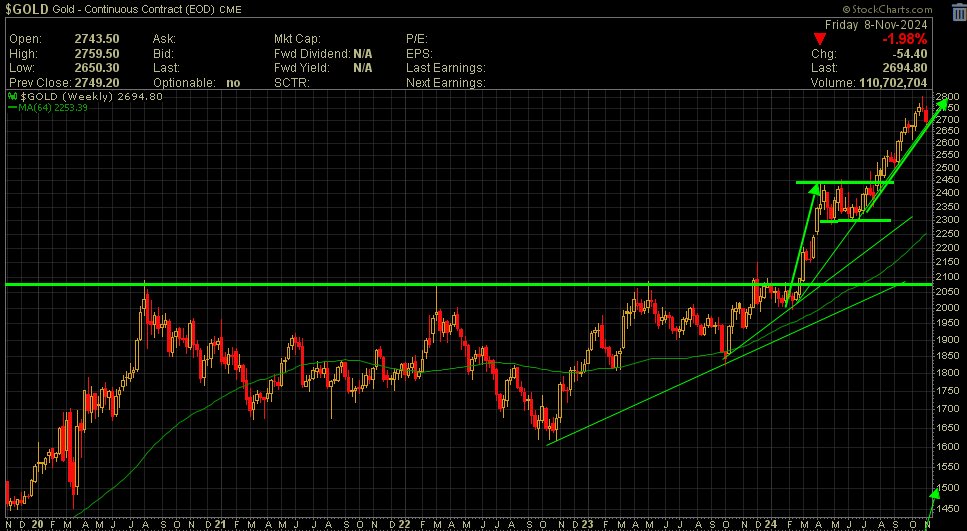Select the Open value 2743.50
The height and width of the screenshot is (531, 967).
pos(97,39)
